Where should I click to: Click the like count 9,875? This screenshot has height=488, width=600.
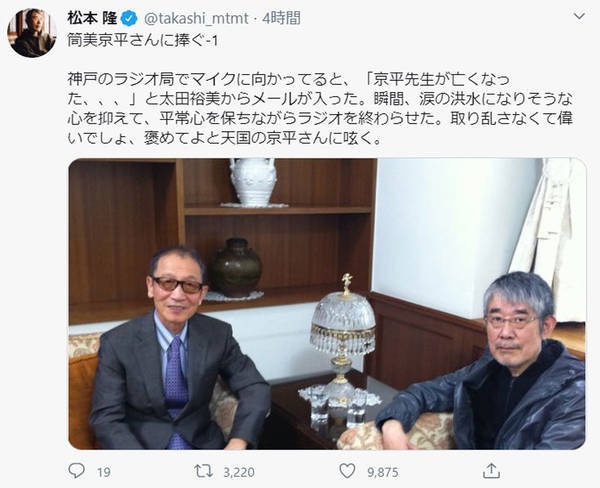[x=383, y=472]
